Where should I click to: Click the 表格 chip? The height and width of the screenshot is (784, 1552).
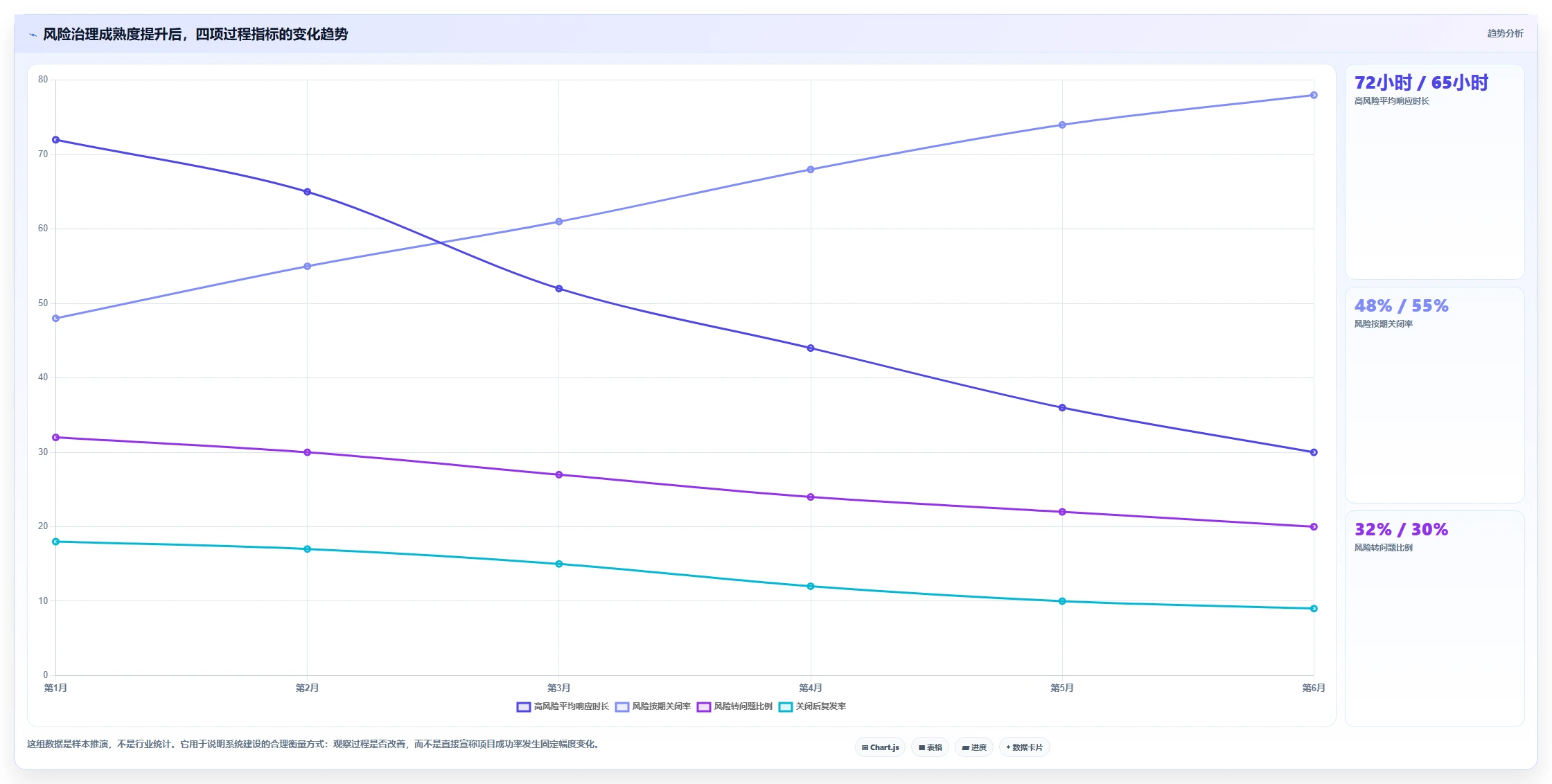(931, 747)
